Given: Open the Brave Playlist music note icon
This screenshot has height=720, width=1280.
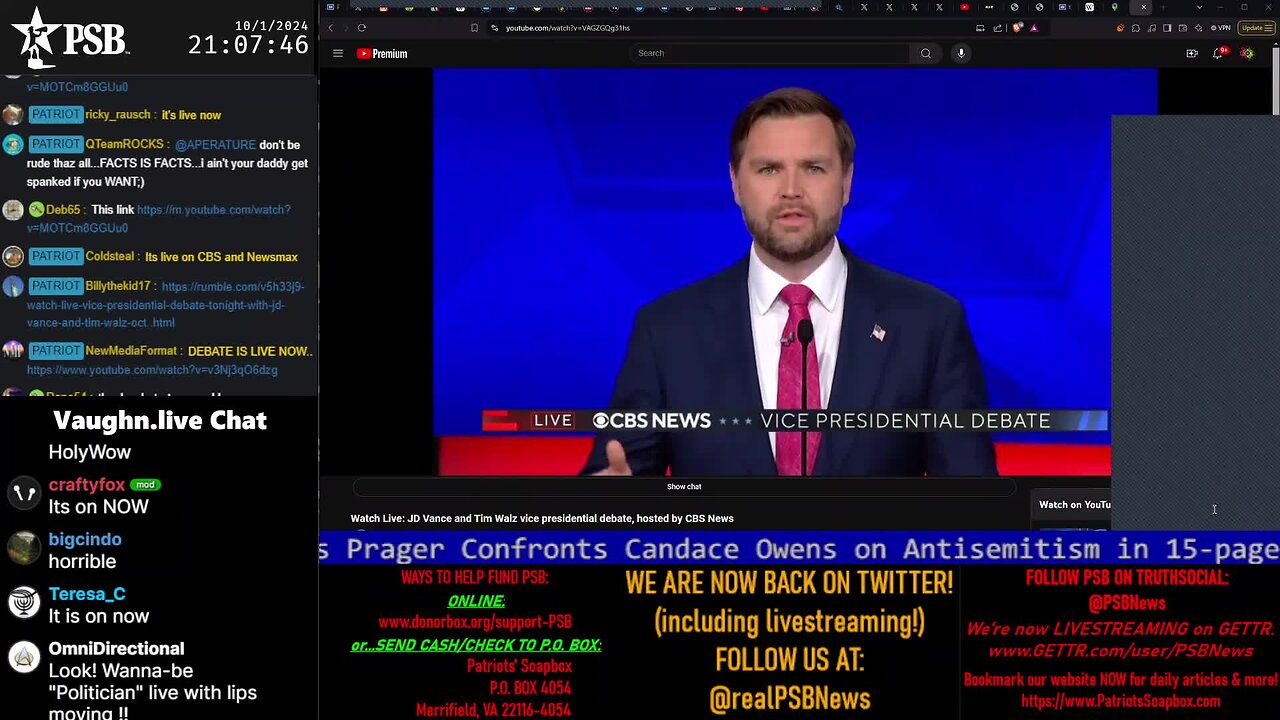Looking at the screenshot, I should point(1152,28).
